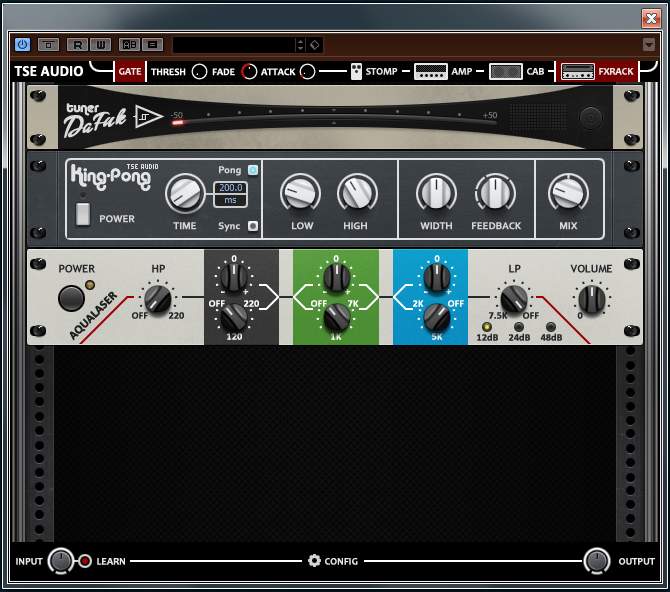The image size is (670, 592).
Task: Toggle the plugin bypass power button
Action: pos(23,44)
